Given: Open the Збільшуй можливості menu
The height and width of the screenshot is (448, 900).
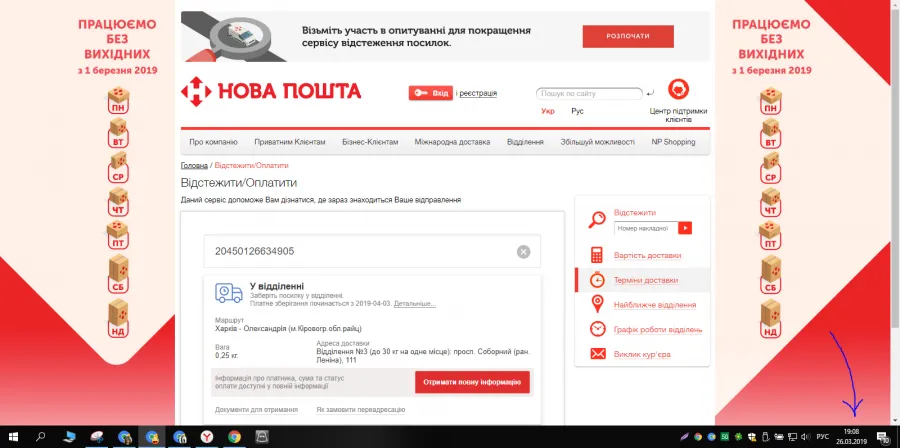Looking at the screenshot, I should tap(598, 142).
